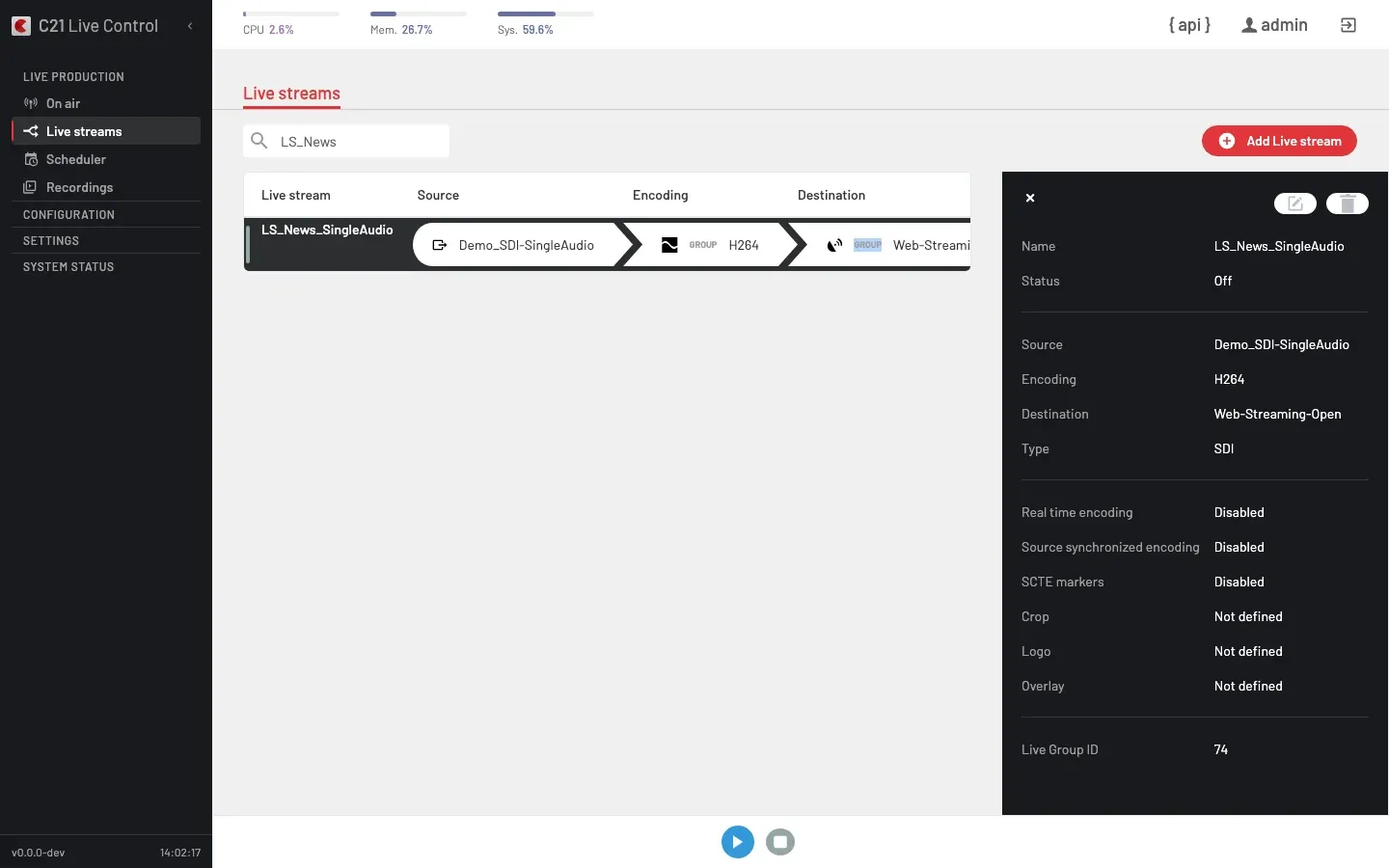
Task: Open the Scheduler page
Action: (106, 159)
